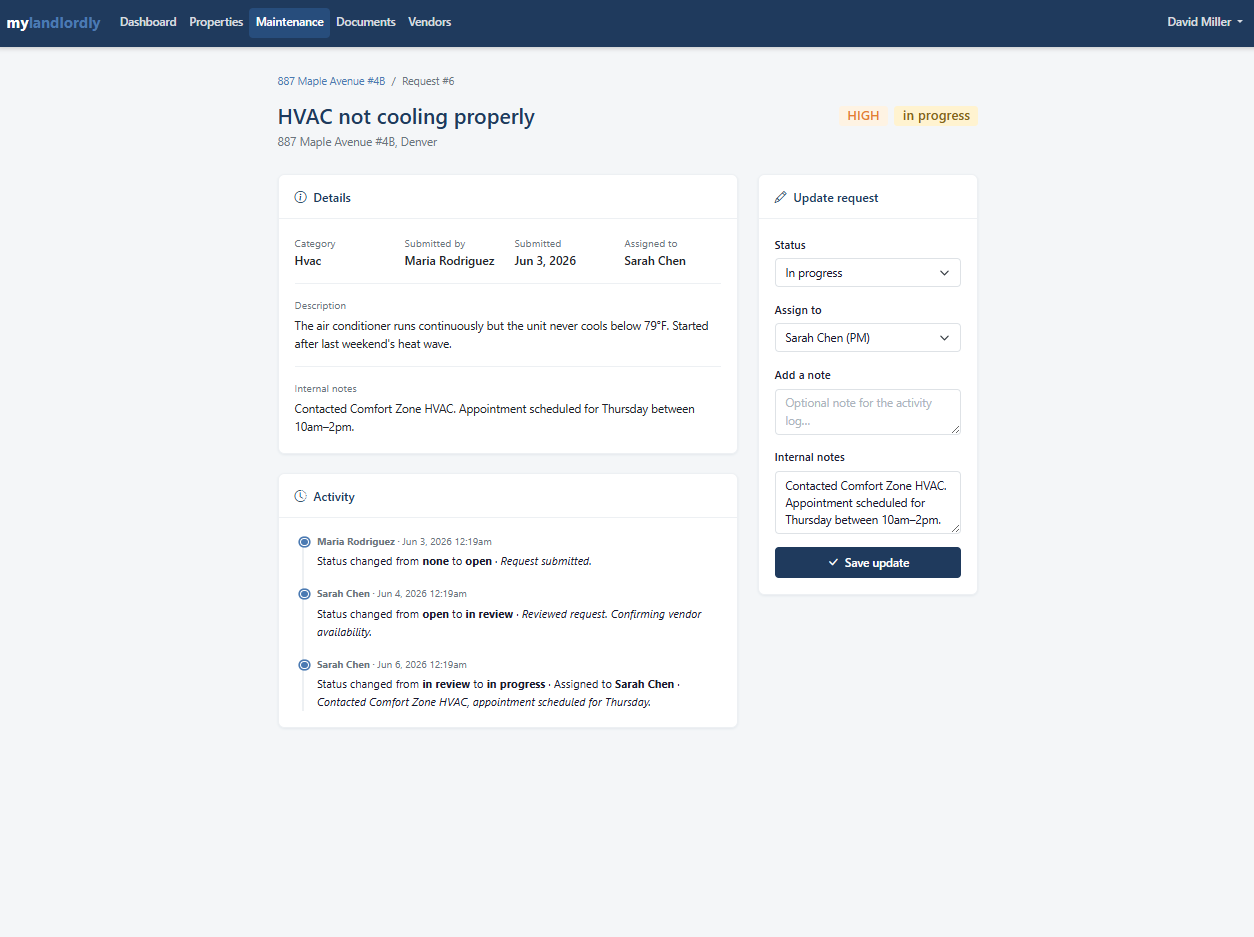This screenshot has height=937, width=1254.
Task: Click the clock icon beside Activity
Action: [x=300, y=496]
